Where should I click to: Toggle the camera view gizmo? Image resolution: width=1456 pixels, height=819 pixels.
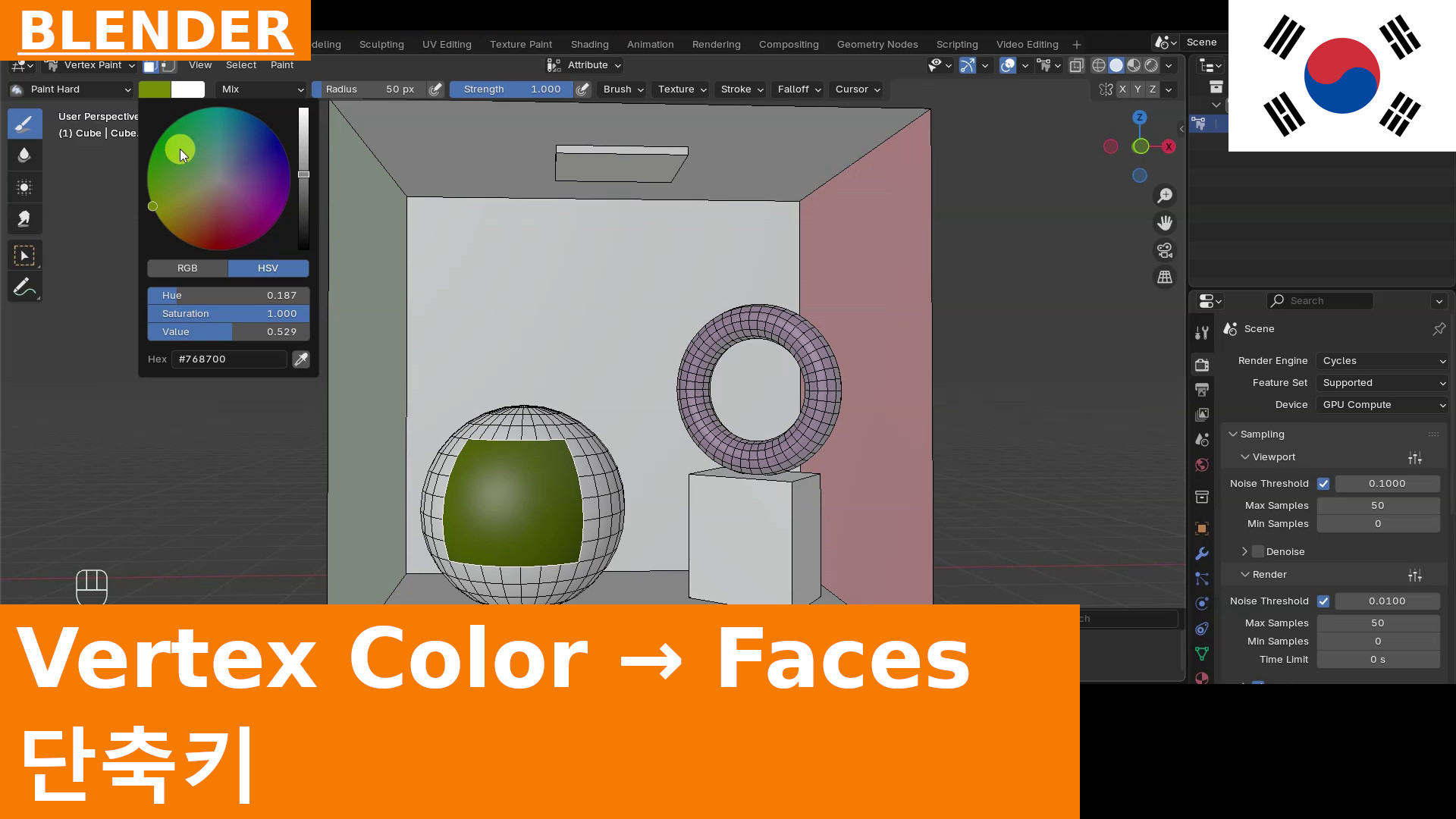point(1165,250)
